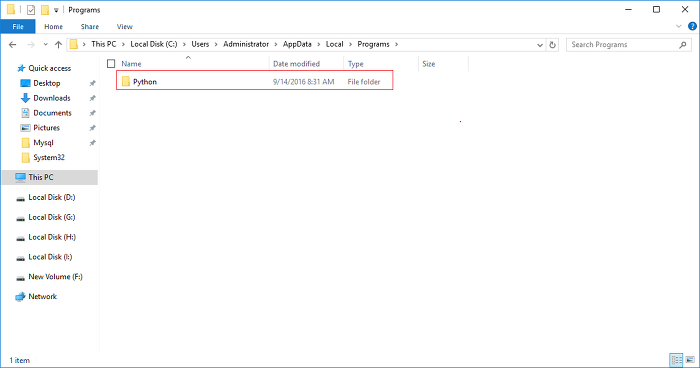
Task: Click pin icon beside Documents
Action: pos(92,113)
